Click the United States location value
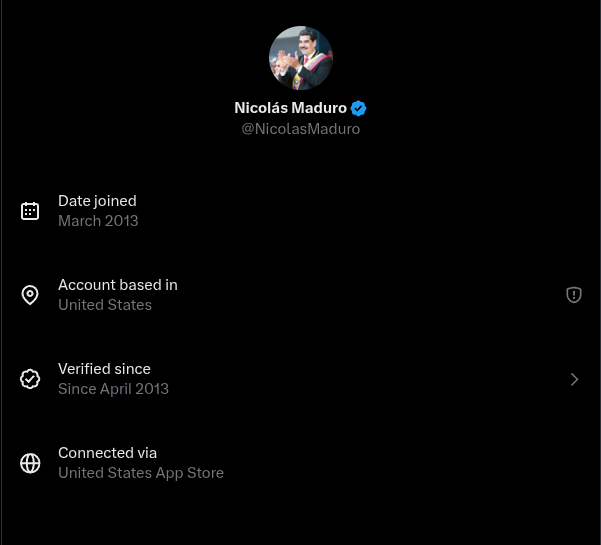Screen dimensions: 601x545 (x=105, y=305)
